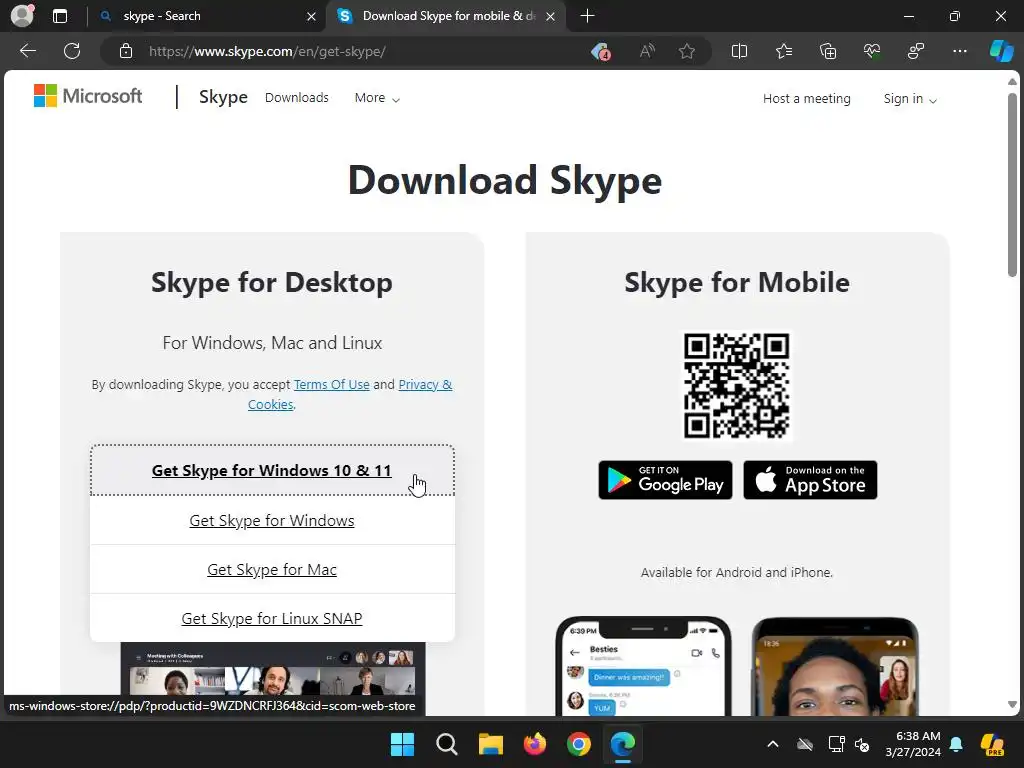Click scrollbar down arrow

[x=1012, y=704]
